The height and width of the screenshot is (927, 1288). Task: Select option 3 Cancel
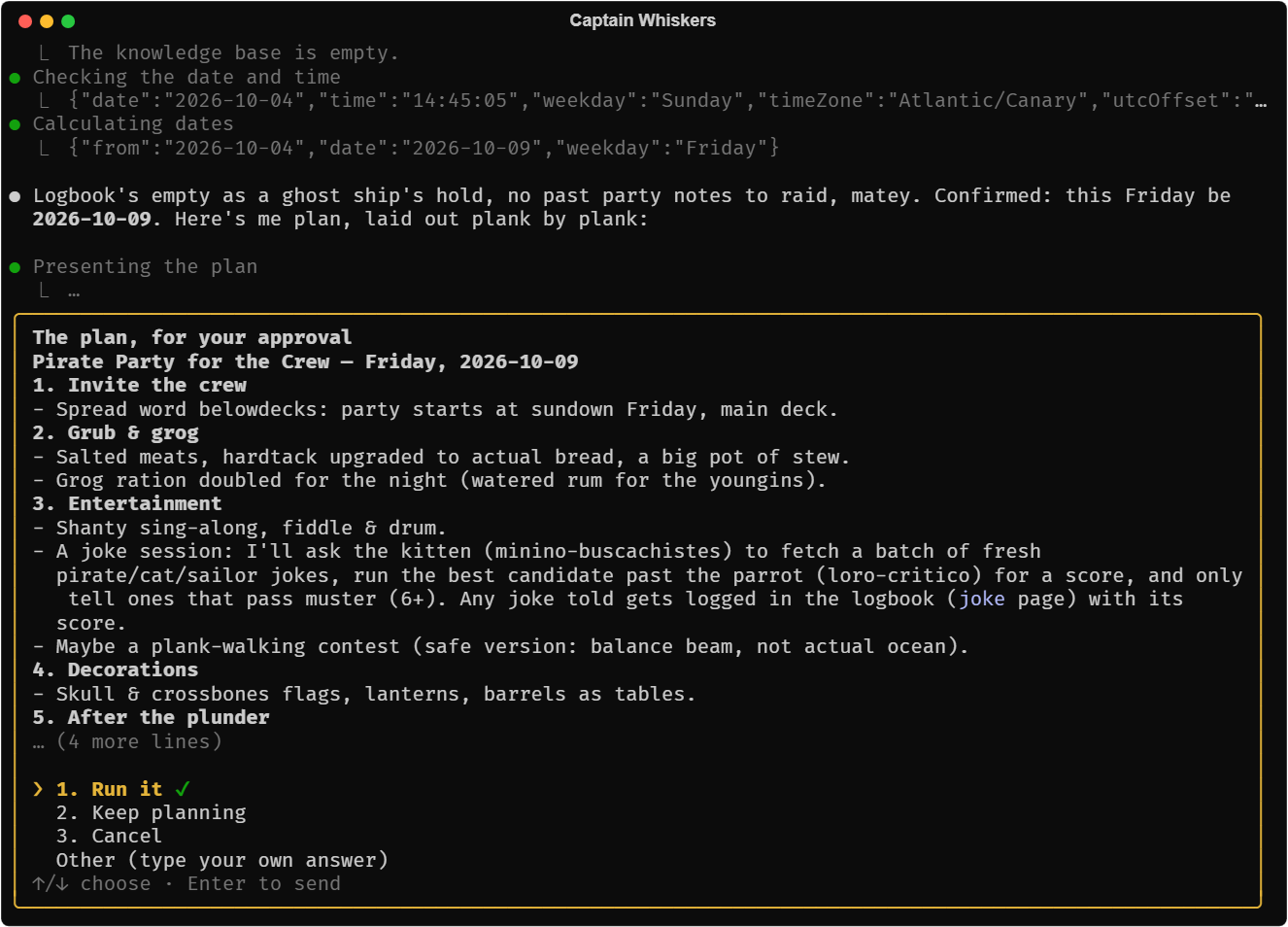109,837
